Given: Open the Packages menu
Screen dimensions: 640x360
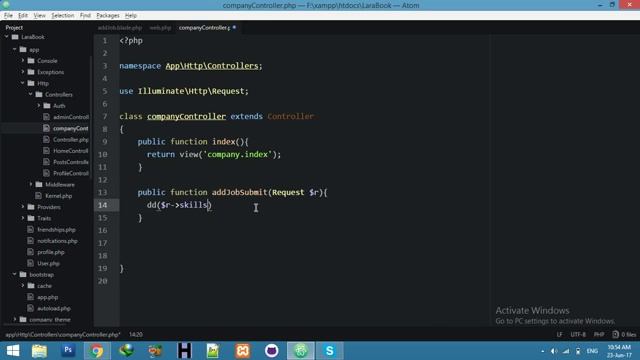Looking at the screenshot, I should click(108, 16).
